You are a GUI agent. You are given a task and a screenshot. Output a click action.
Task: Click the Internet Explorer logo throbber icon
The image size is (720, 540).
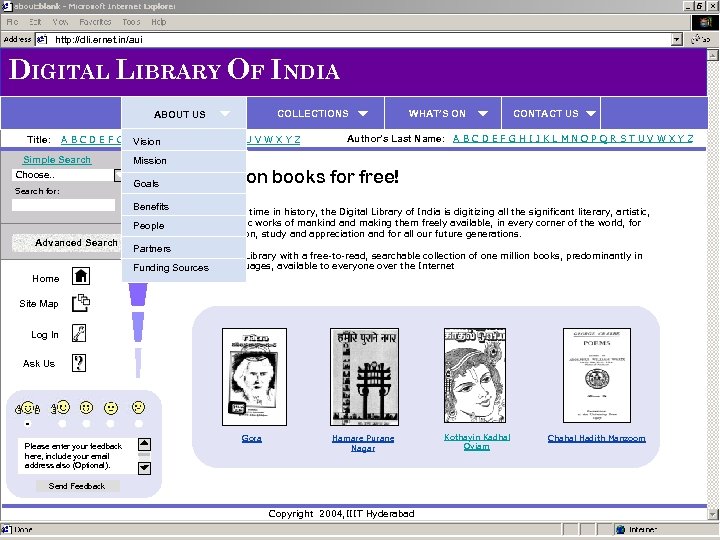[x=705, y=22]
